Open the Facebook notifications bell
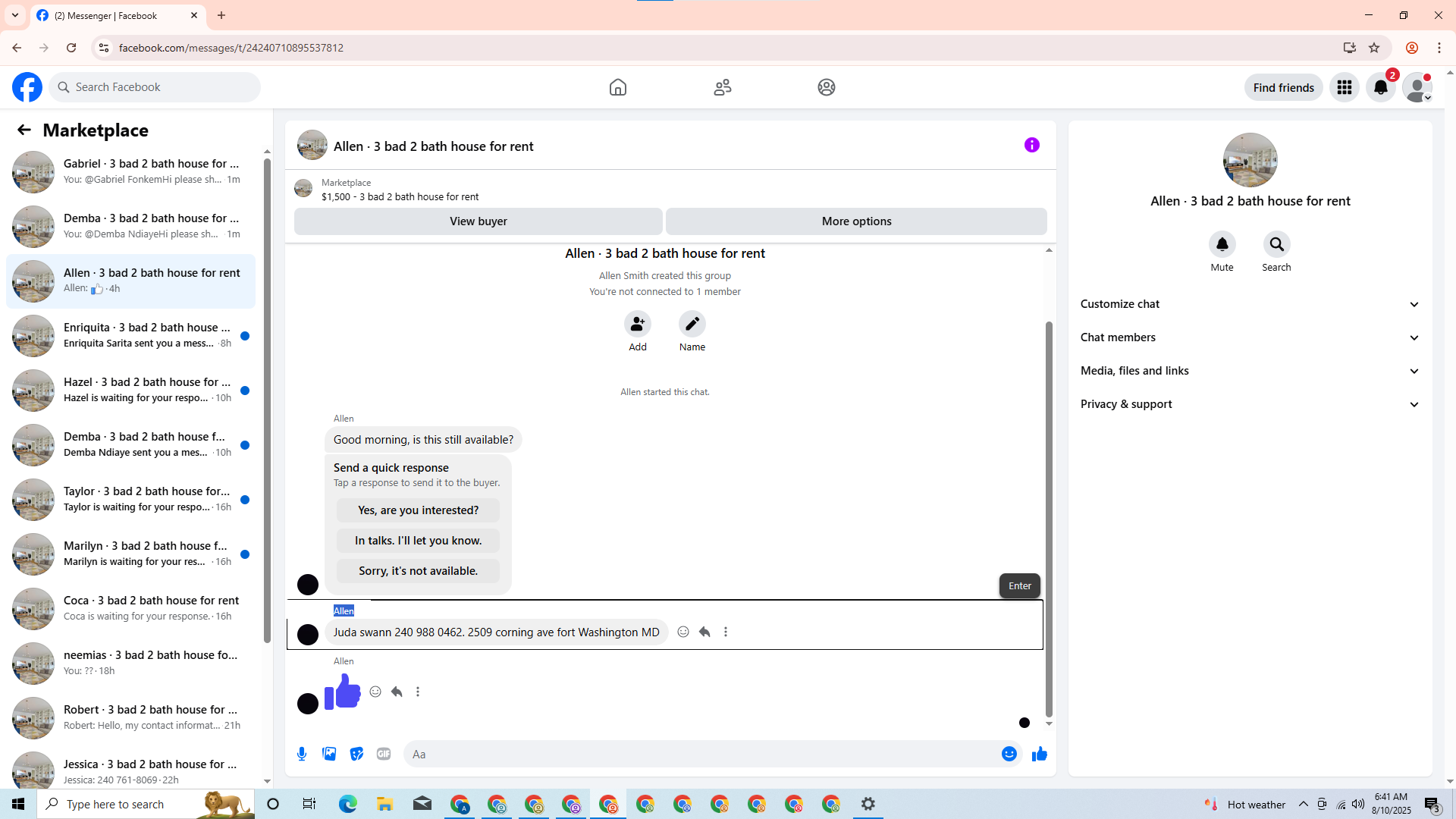This screenshot has height=819, width=1456. pos(1380,87)
